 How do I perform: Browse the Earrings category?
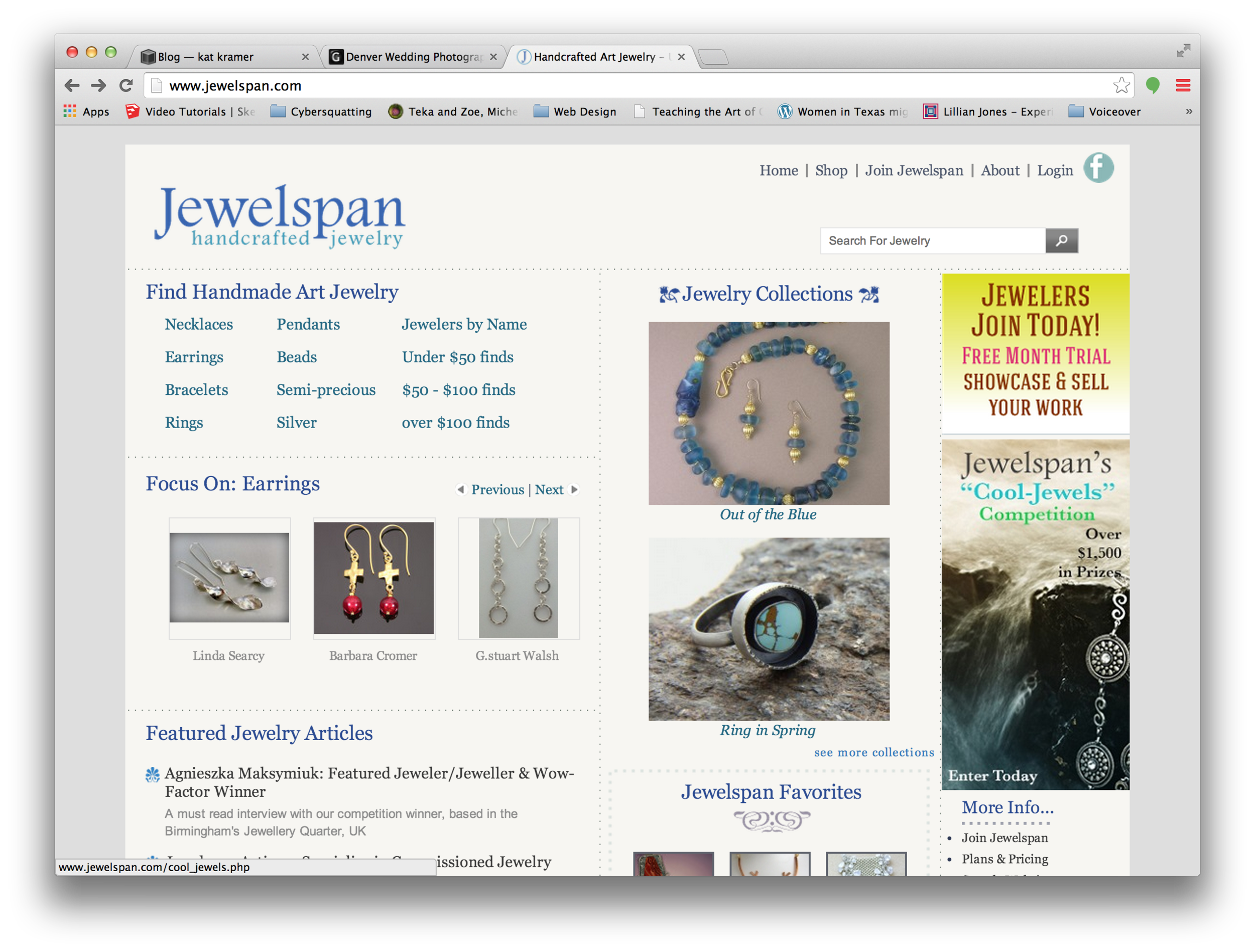194,357
